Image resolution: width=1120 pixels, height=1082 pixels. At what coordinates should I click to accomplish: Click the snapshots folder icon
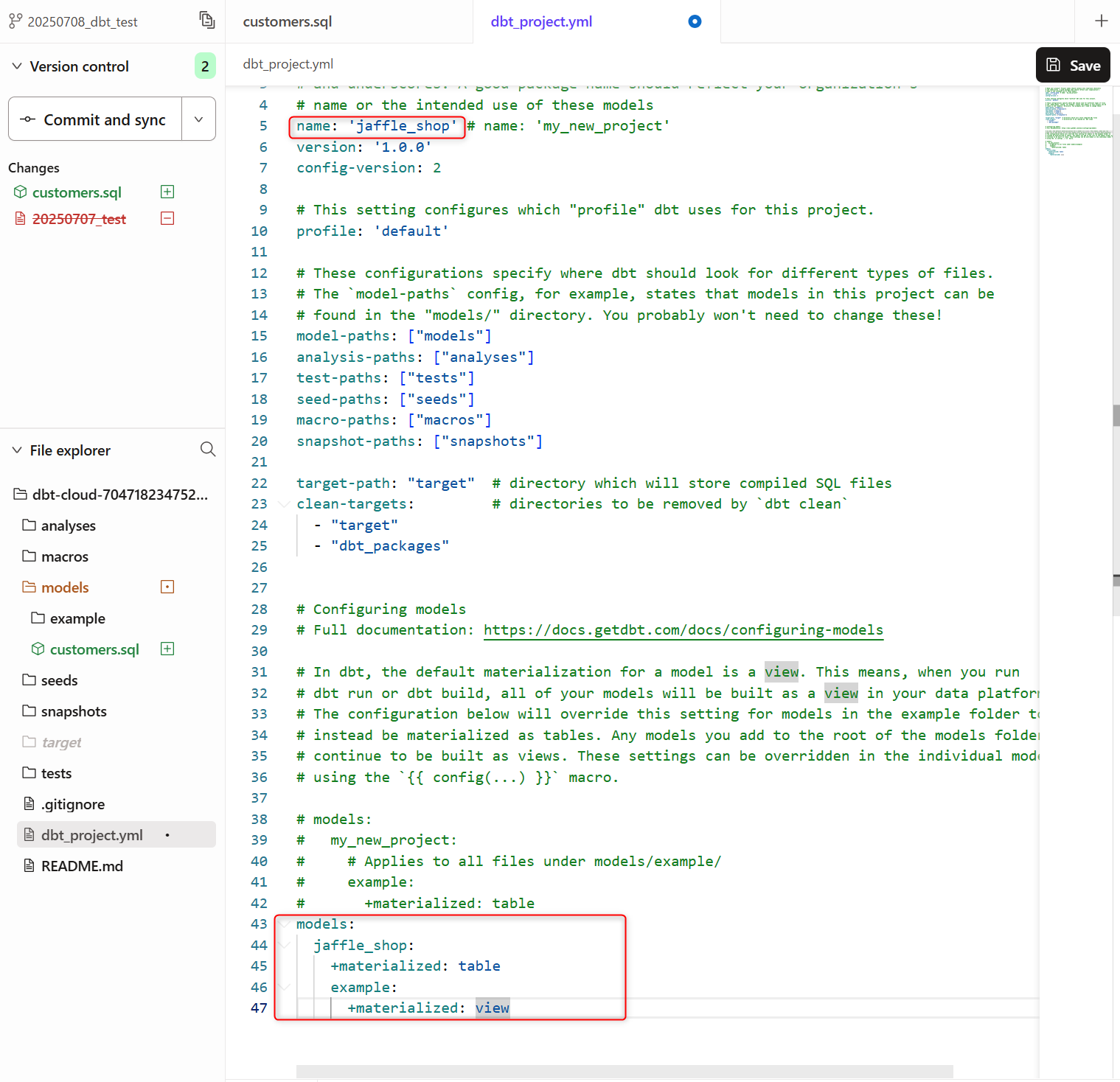[x=29, y=711]
